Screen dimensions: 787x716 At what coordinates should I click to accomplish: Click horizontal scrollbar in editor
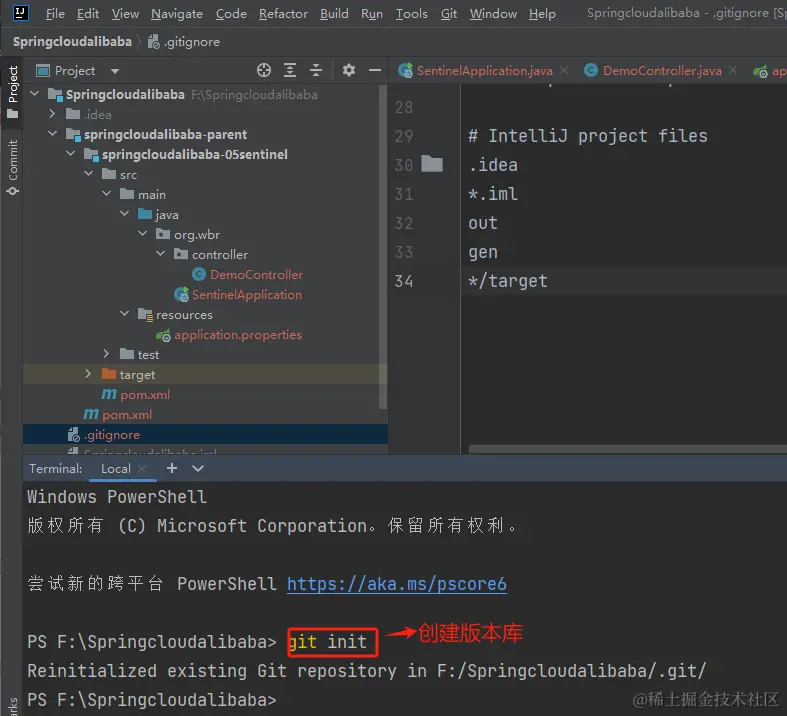[x=627, y=449]
